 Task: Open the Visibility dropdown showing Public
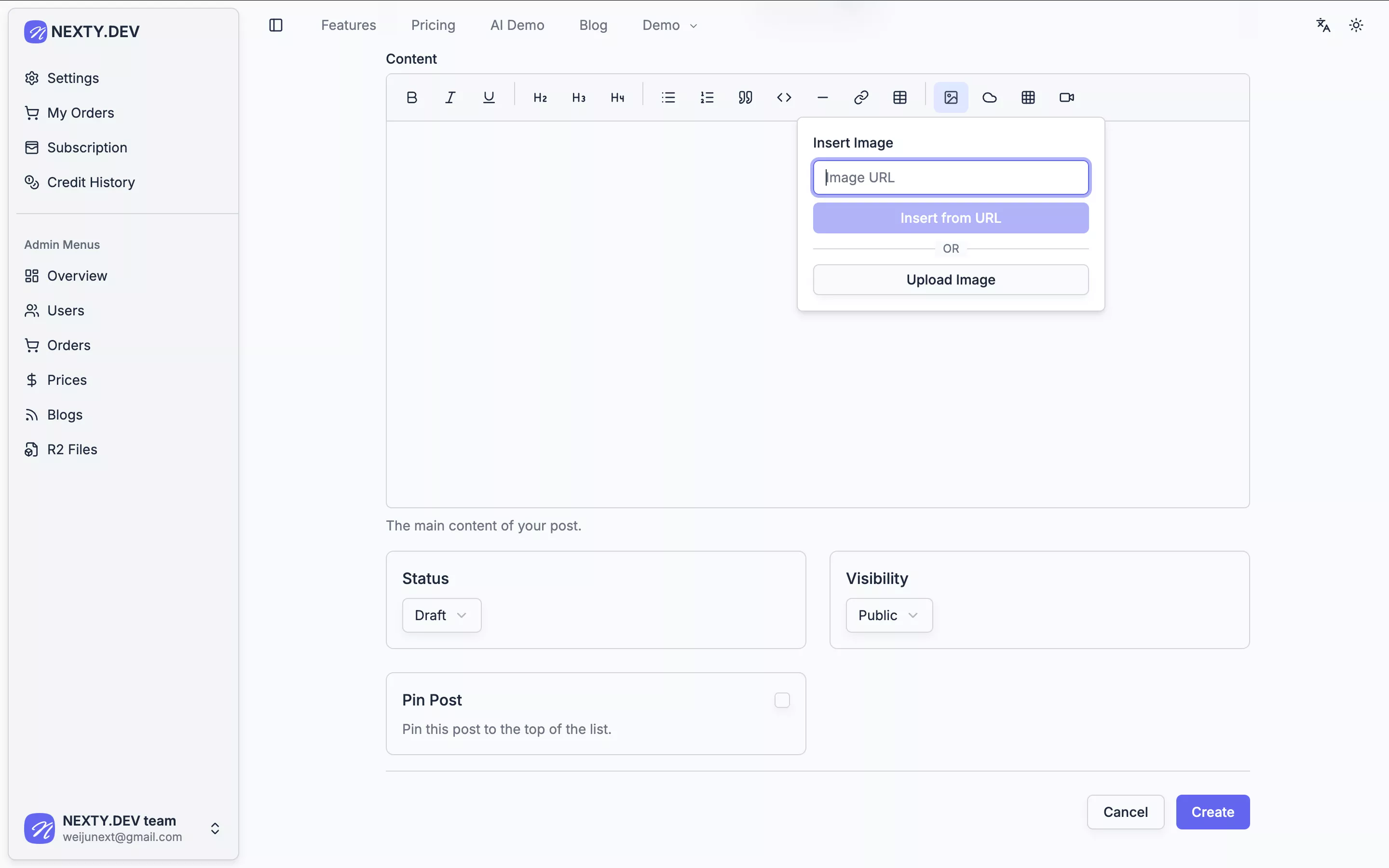pos(888,615)
